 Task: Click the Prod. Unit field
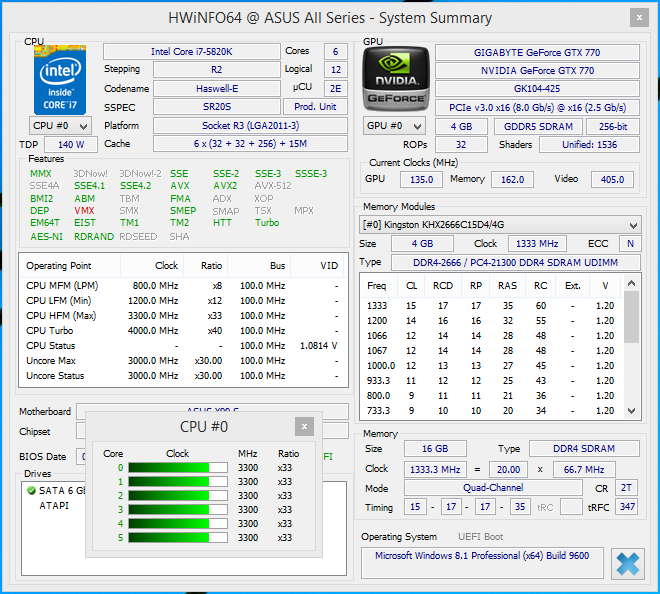(315, 107)
